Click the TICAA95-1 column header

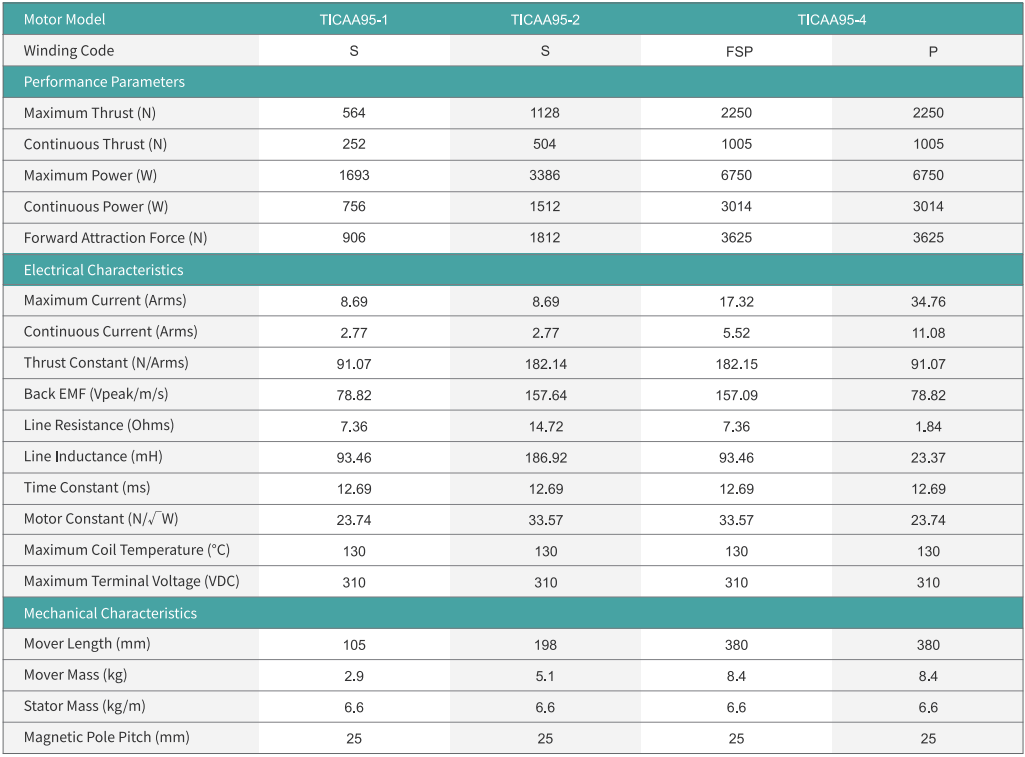pyautogui.click(x=354, y=20)
